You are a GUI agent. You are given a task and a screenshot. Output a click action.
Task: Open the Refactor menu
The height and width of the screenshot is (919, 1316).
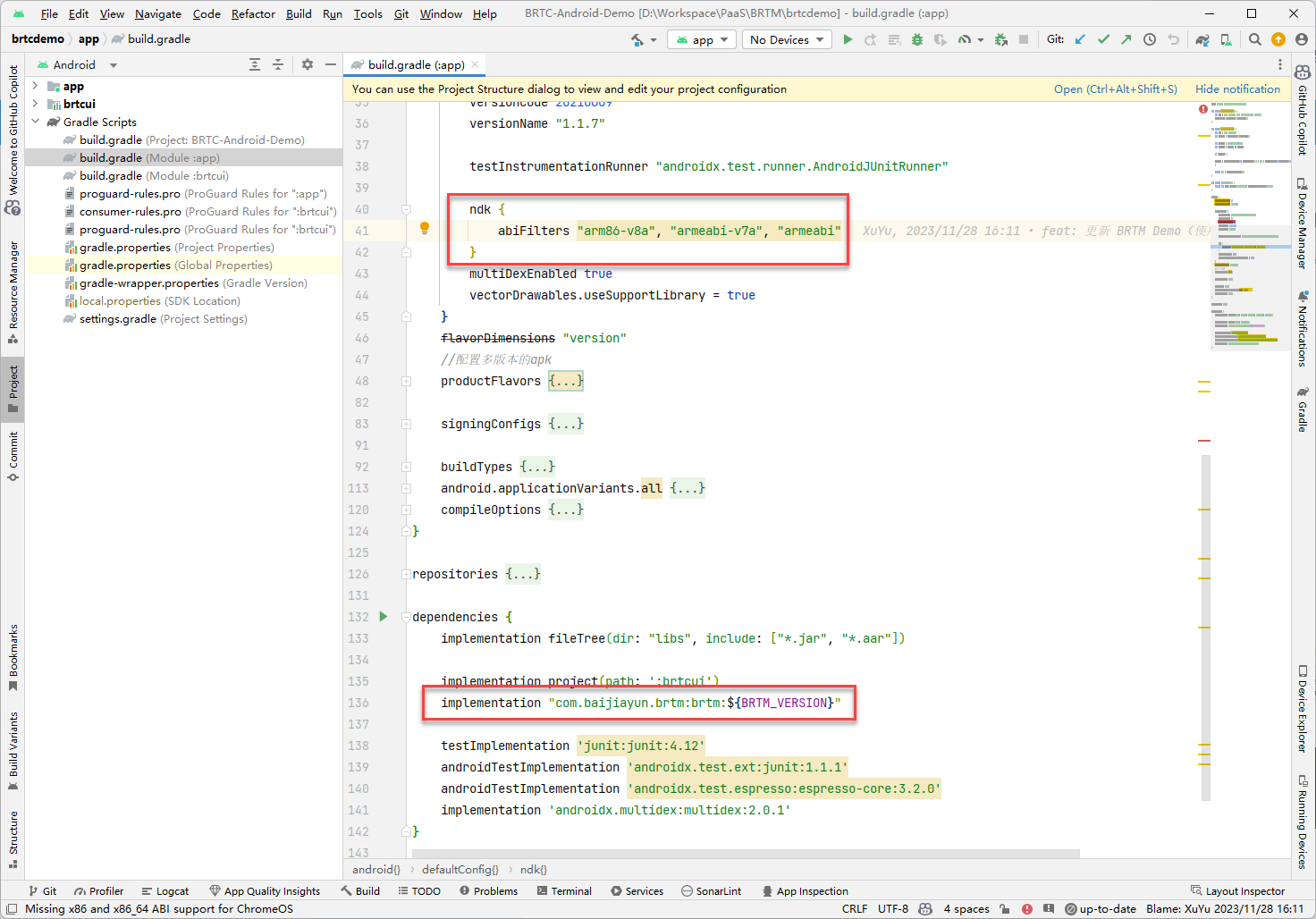(253, 13)
